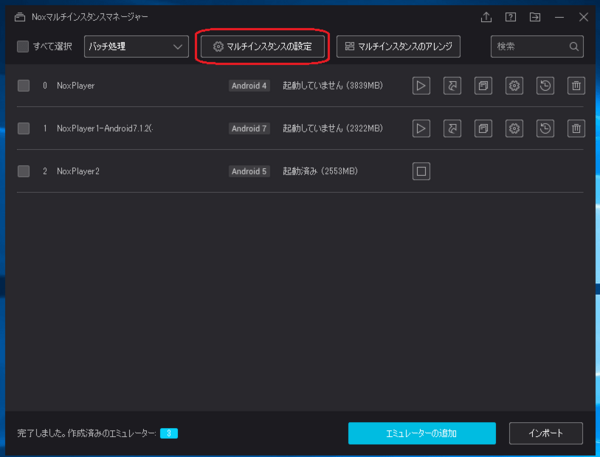
Task: Click the Nox manager logo icon
Action: (20, 17)
